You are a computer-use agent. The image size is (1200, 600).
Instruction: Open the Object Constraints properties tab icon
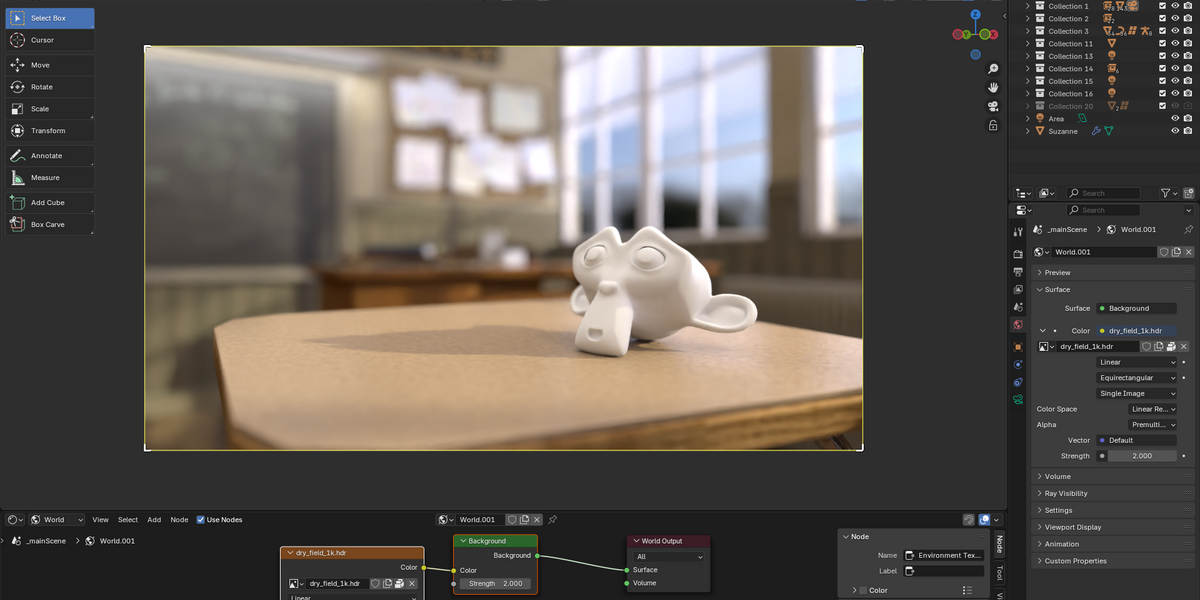point(1018,382)
